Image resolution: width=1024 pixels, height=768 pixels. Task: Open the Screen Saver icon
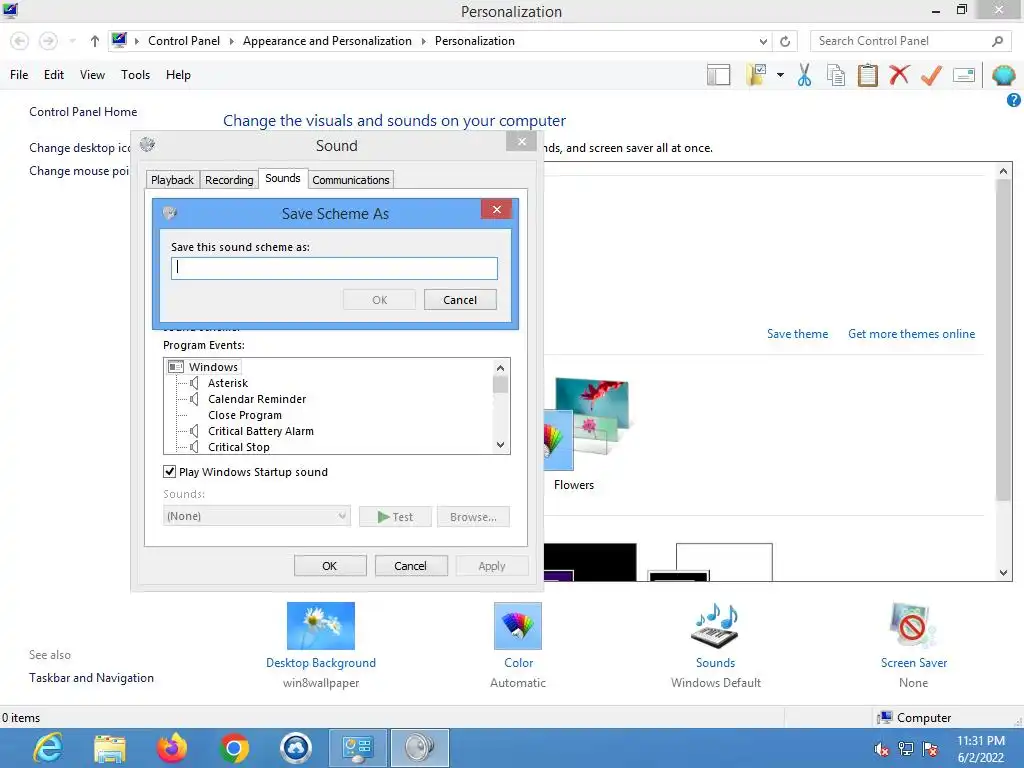click(x=913, y=626)
